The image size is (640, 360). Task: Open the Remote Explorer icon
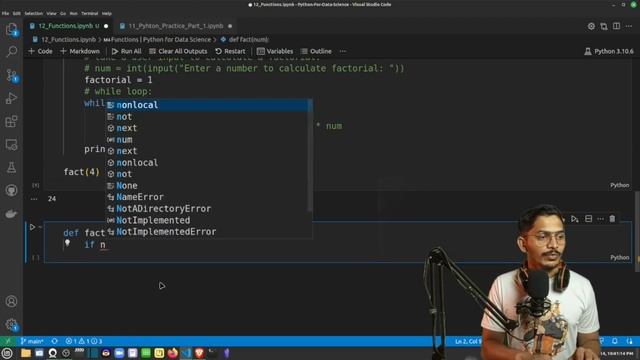pyautogui.click(x=11, y=144)
